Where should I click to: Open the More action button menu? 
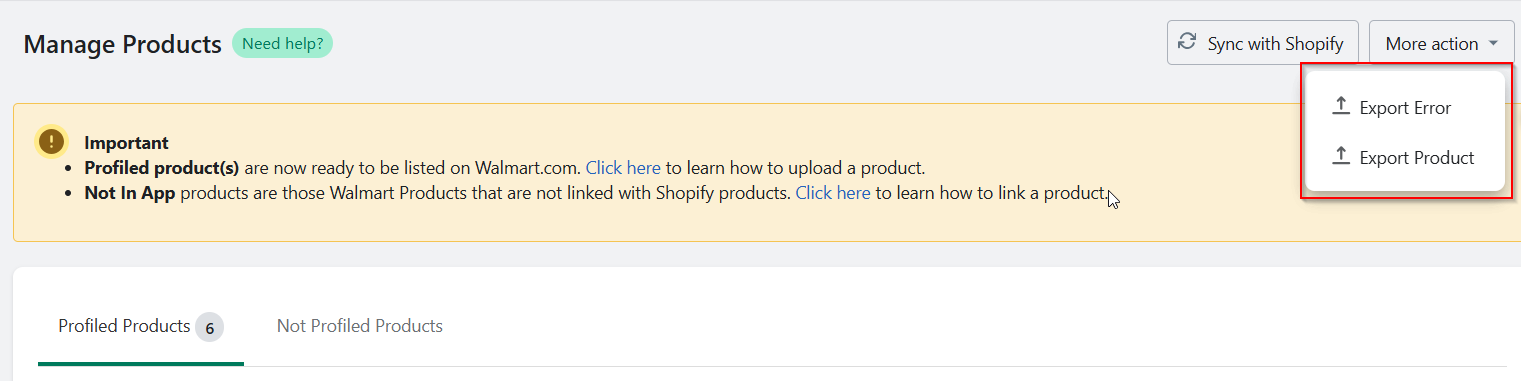tap(1441, 43)
